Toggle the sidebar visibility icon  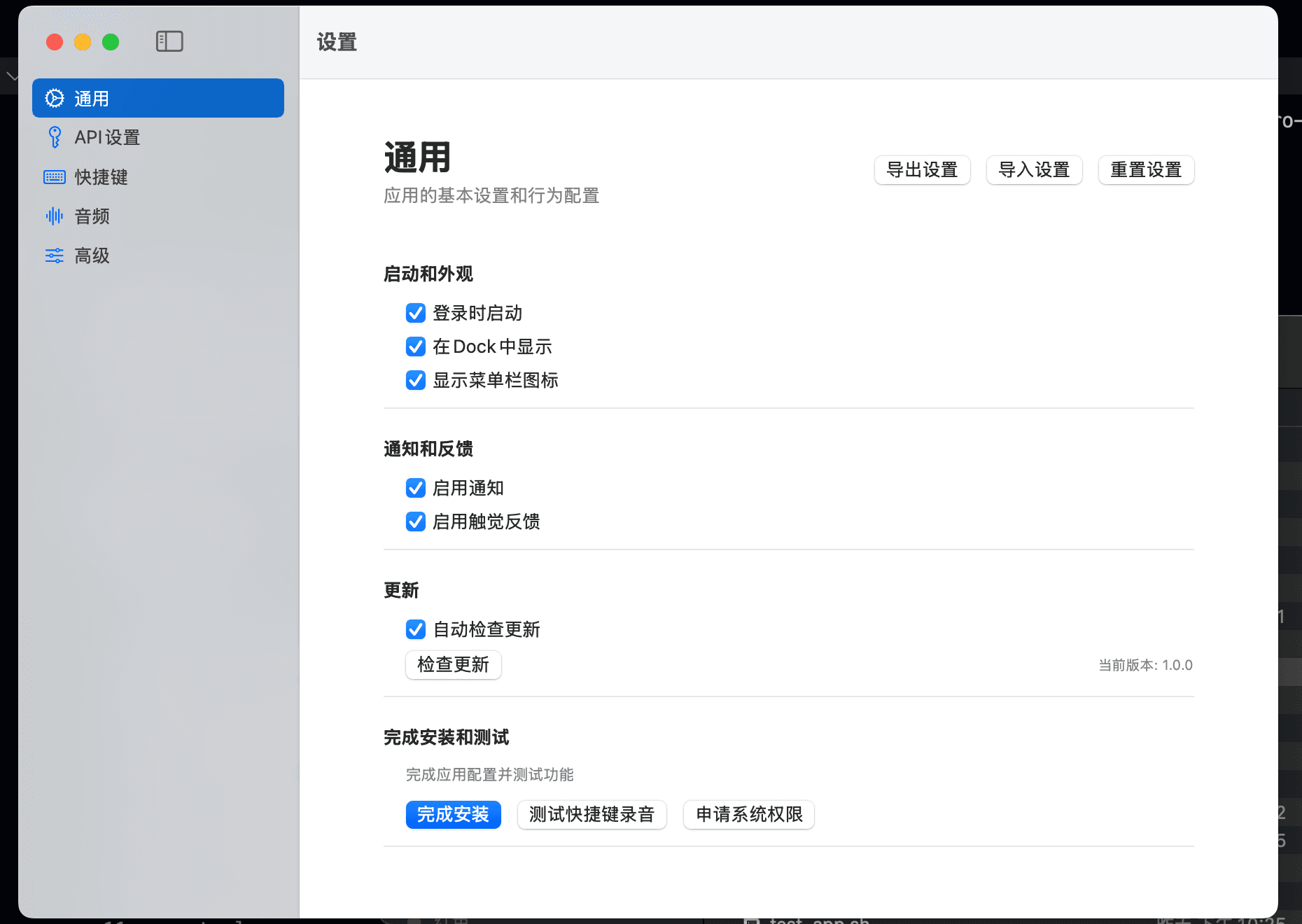(169, 41)
